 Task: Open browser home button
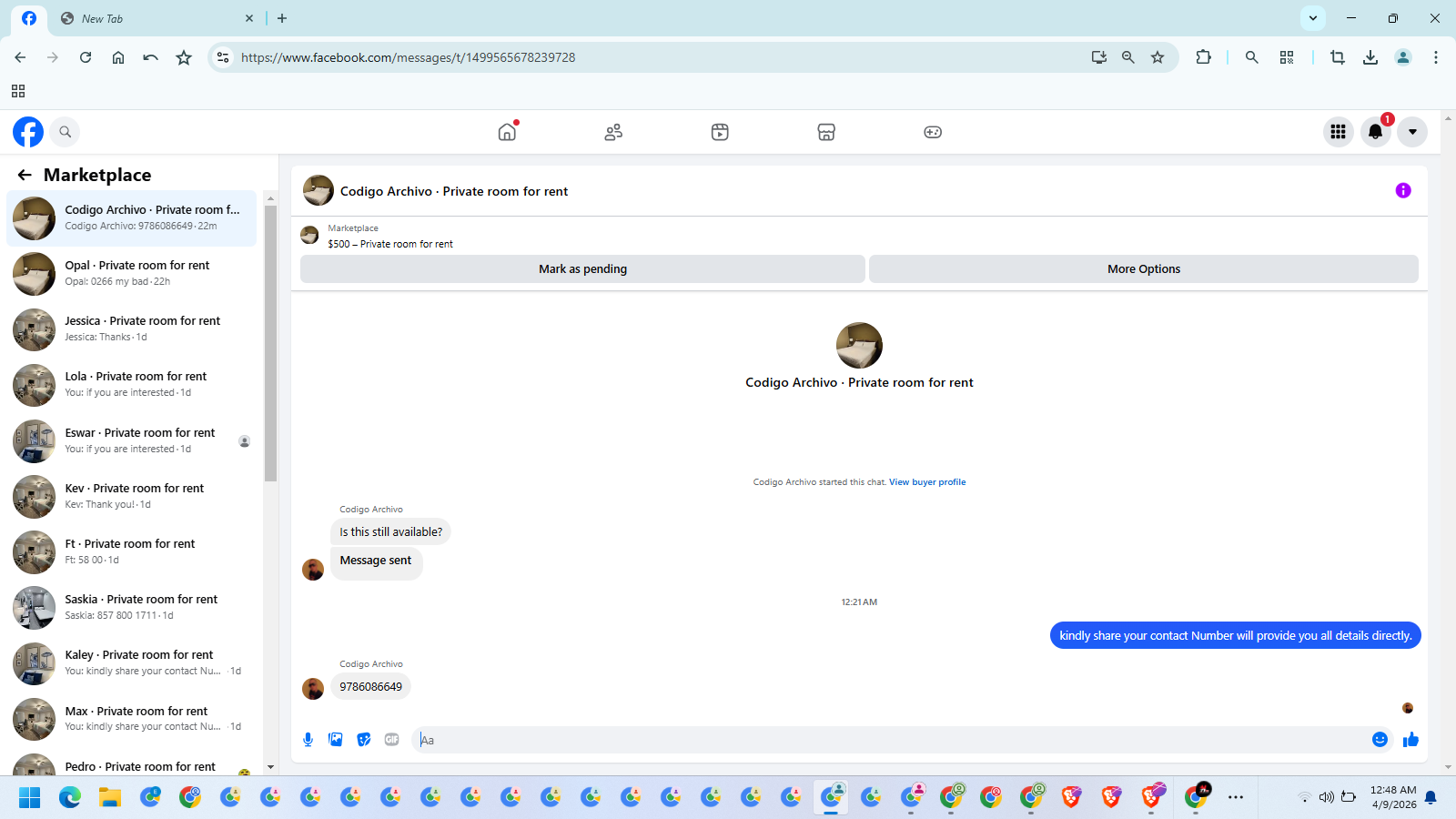click(118, 57)
